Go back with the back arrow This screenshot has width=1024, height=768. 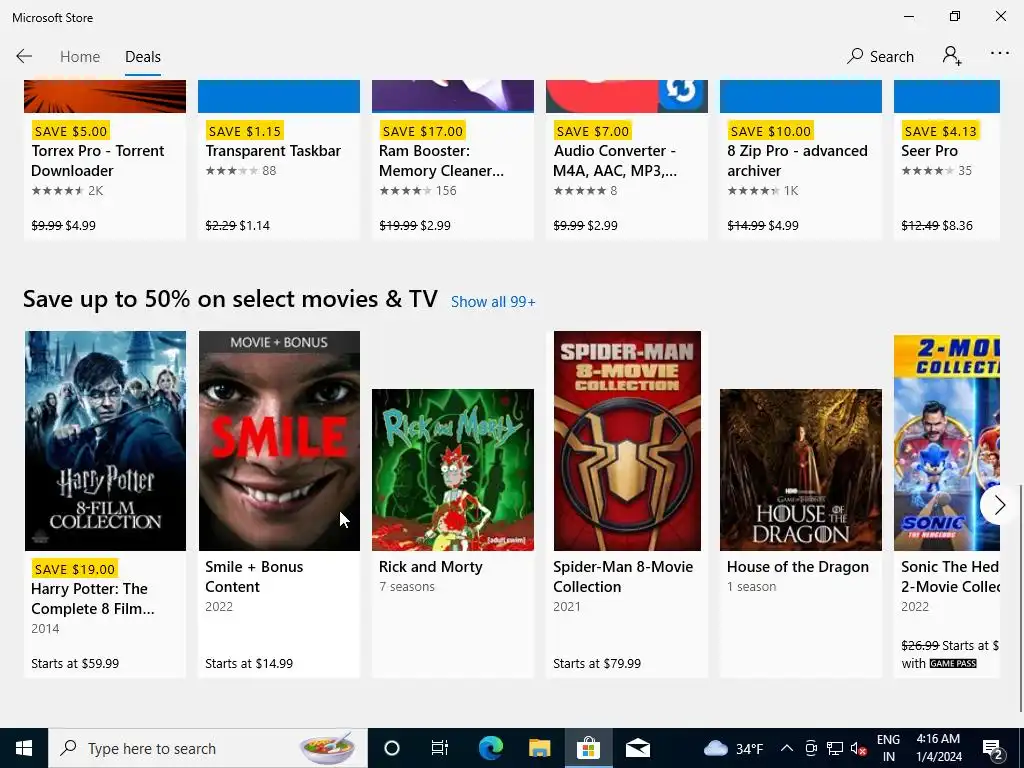coord(24,56)
